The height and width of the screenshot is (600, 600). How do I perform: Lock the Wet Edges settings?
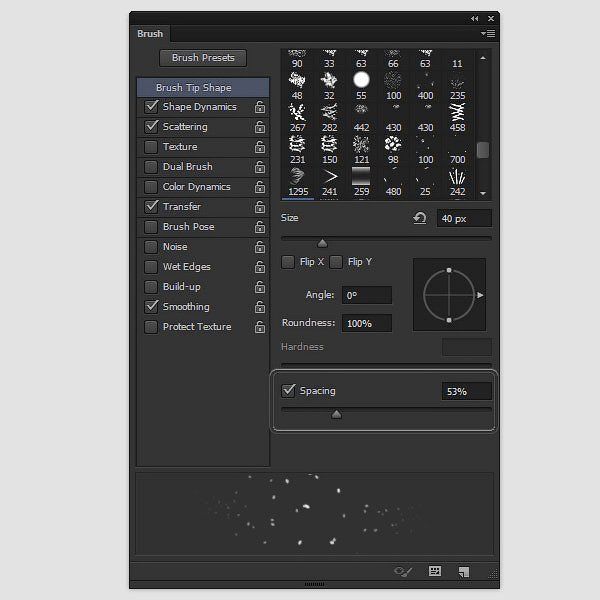260,267
